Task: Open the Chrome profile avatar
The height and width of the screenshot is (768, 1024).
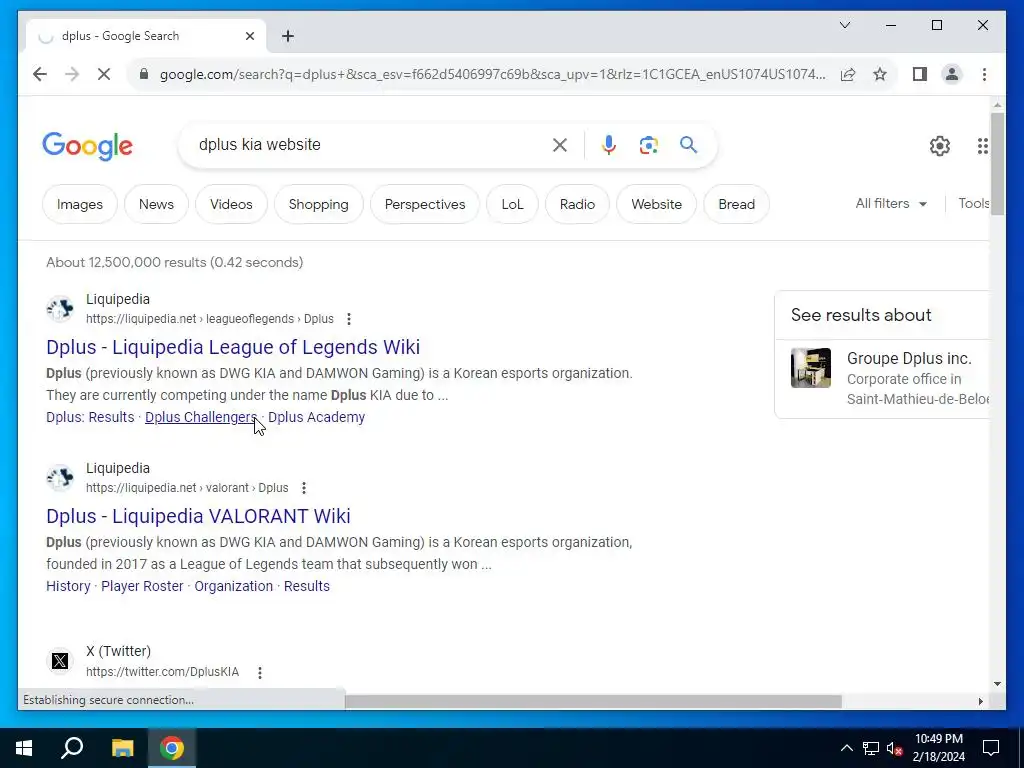Action: tap(952, 74)
